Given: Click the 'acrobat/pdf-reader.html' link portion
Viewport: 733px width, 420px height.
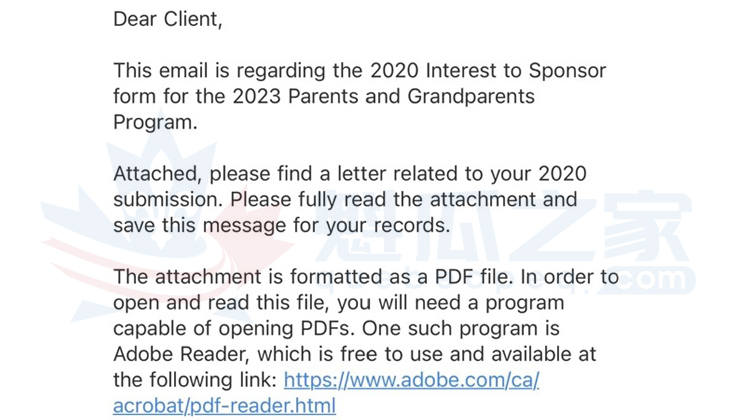Looking at the screenshot, I should (x=224, y=406).
